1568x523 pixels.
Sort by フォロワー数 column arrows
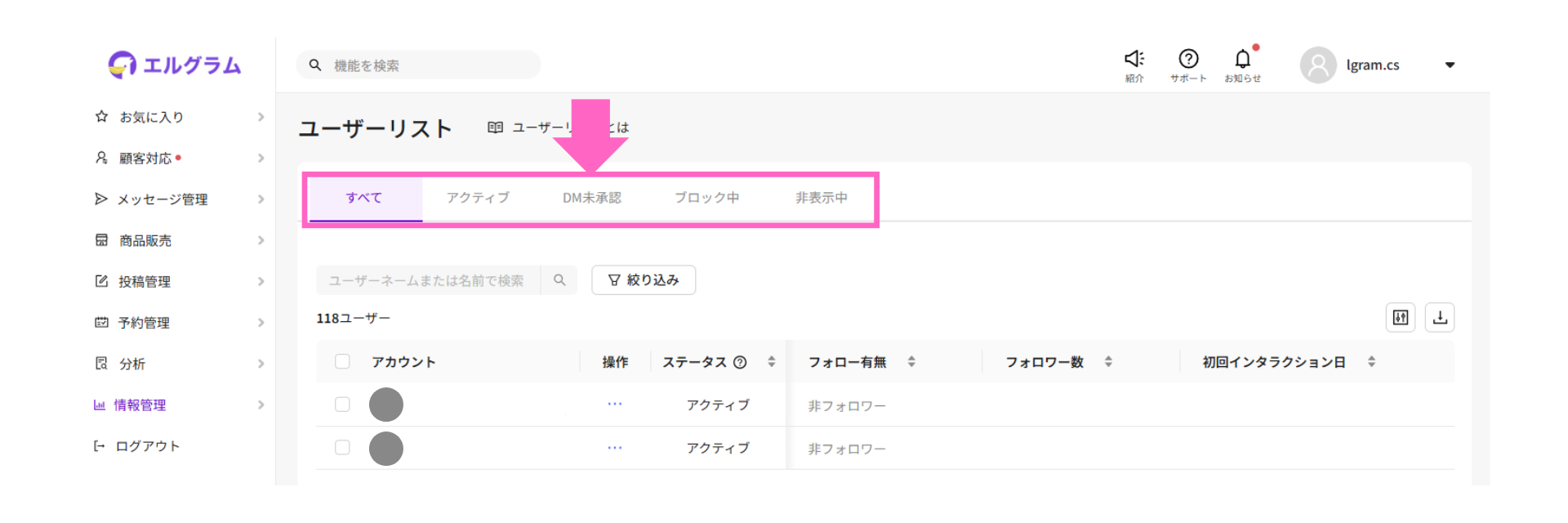click(x=1108, y=361)
